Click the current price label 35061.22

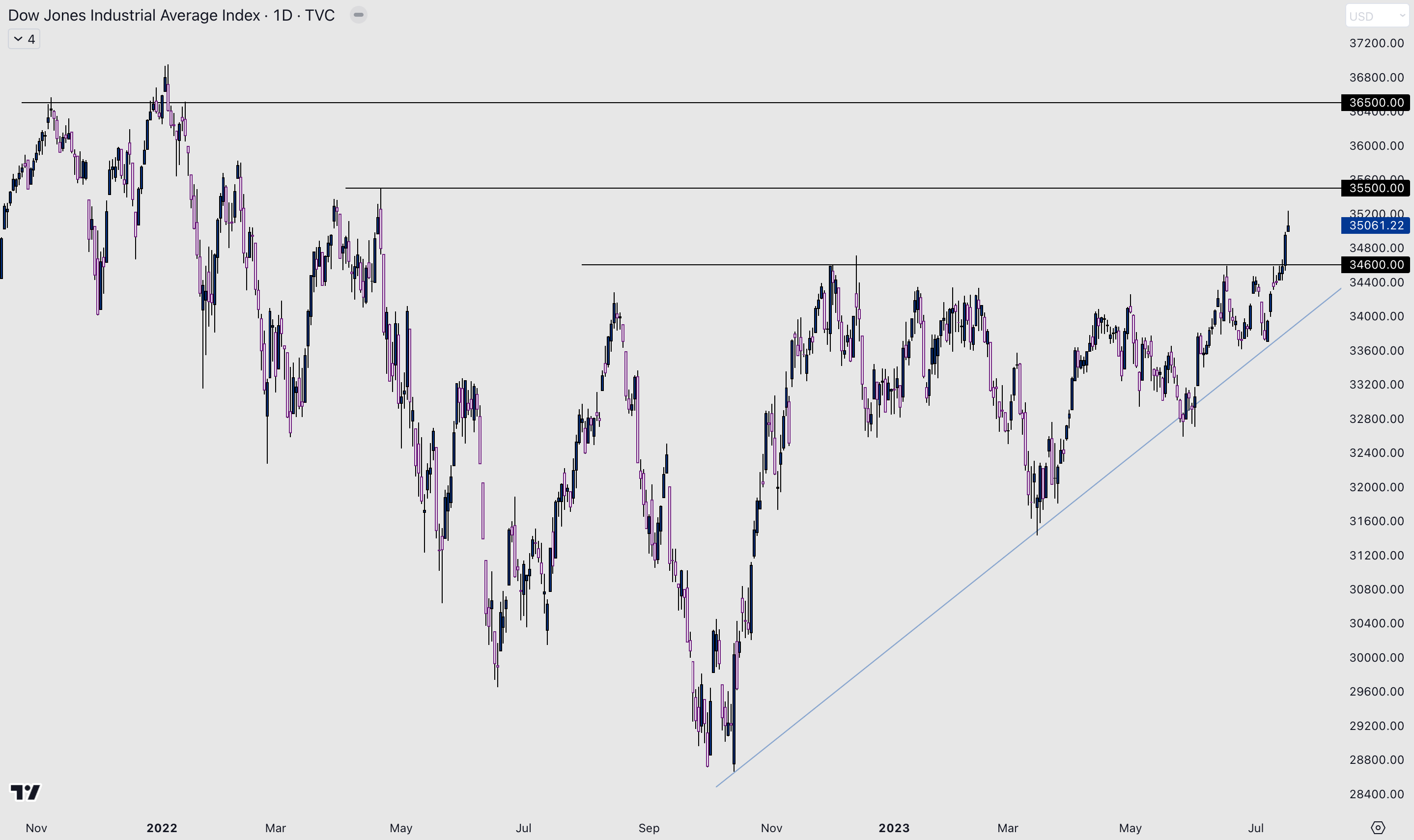(1376, 225)
